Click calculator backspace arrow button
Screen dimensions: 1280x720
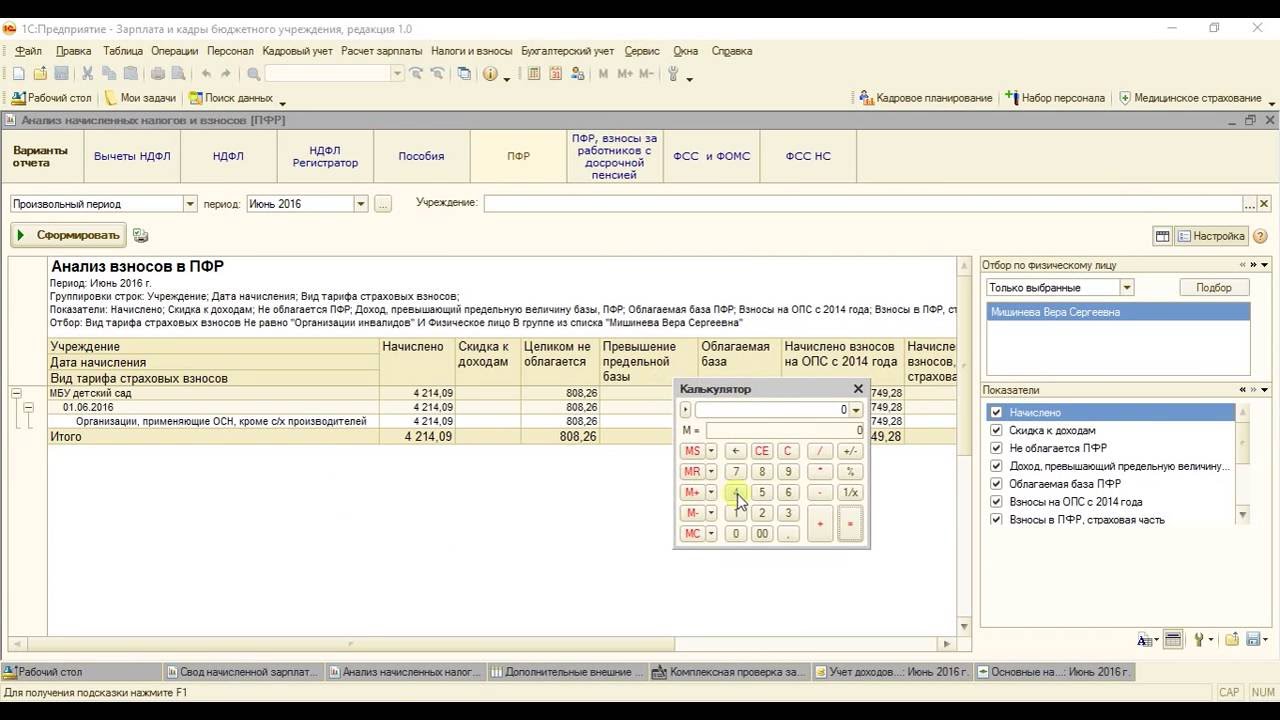click(736, 451)
